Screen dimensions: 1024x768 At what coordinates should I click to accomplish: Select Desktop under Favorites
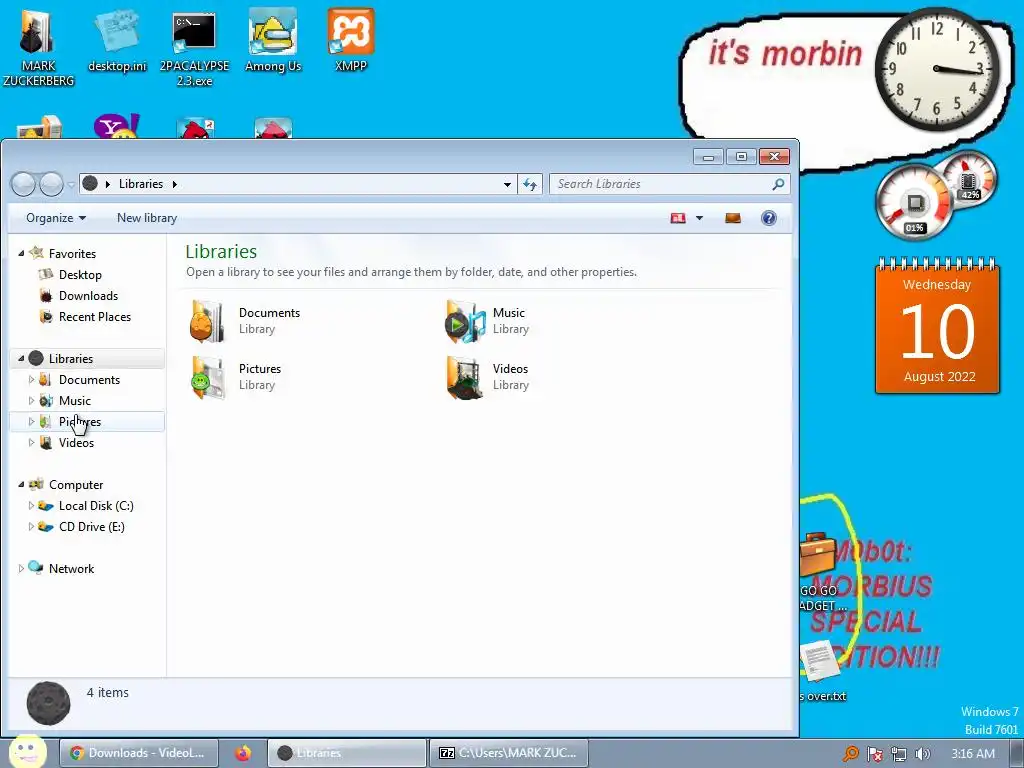coord(80,275)
